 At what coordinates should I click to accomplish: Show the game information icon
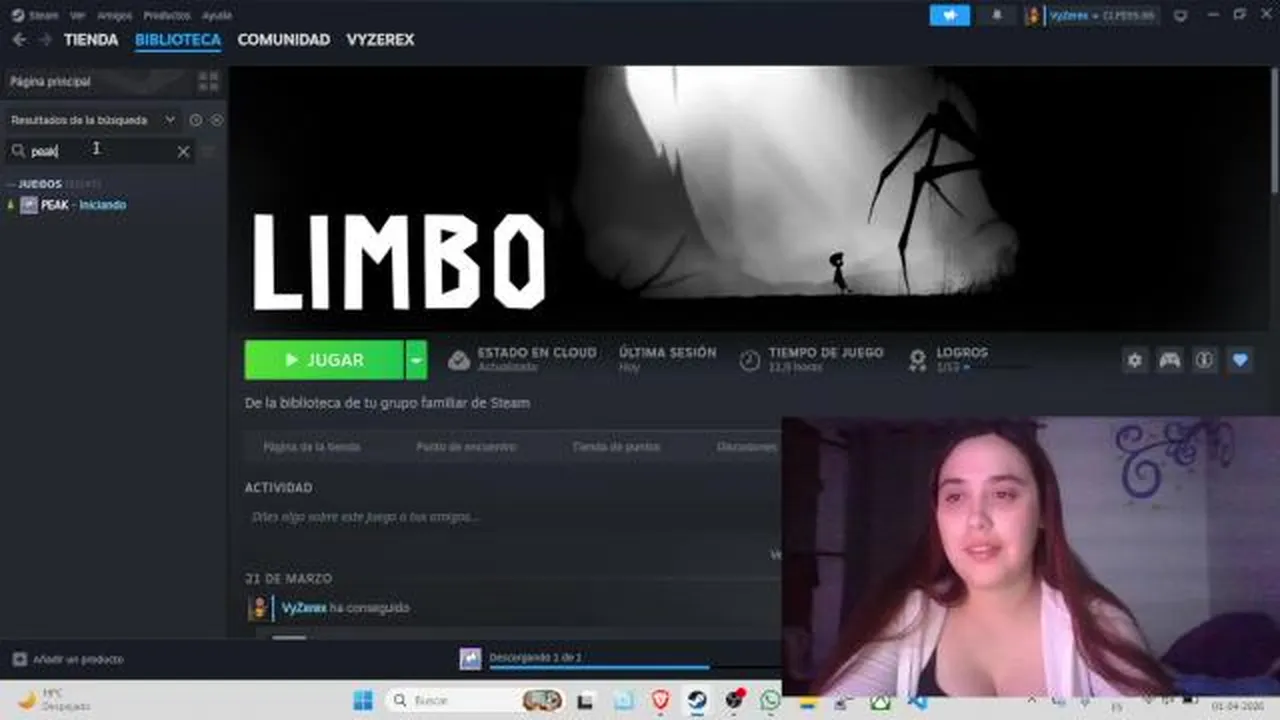(x=1205, y=360)
